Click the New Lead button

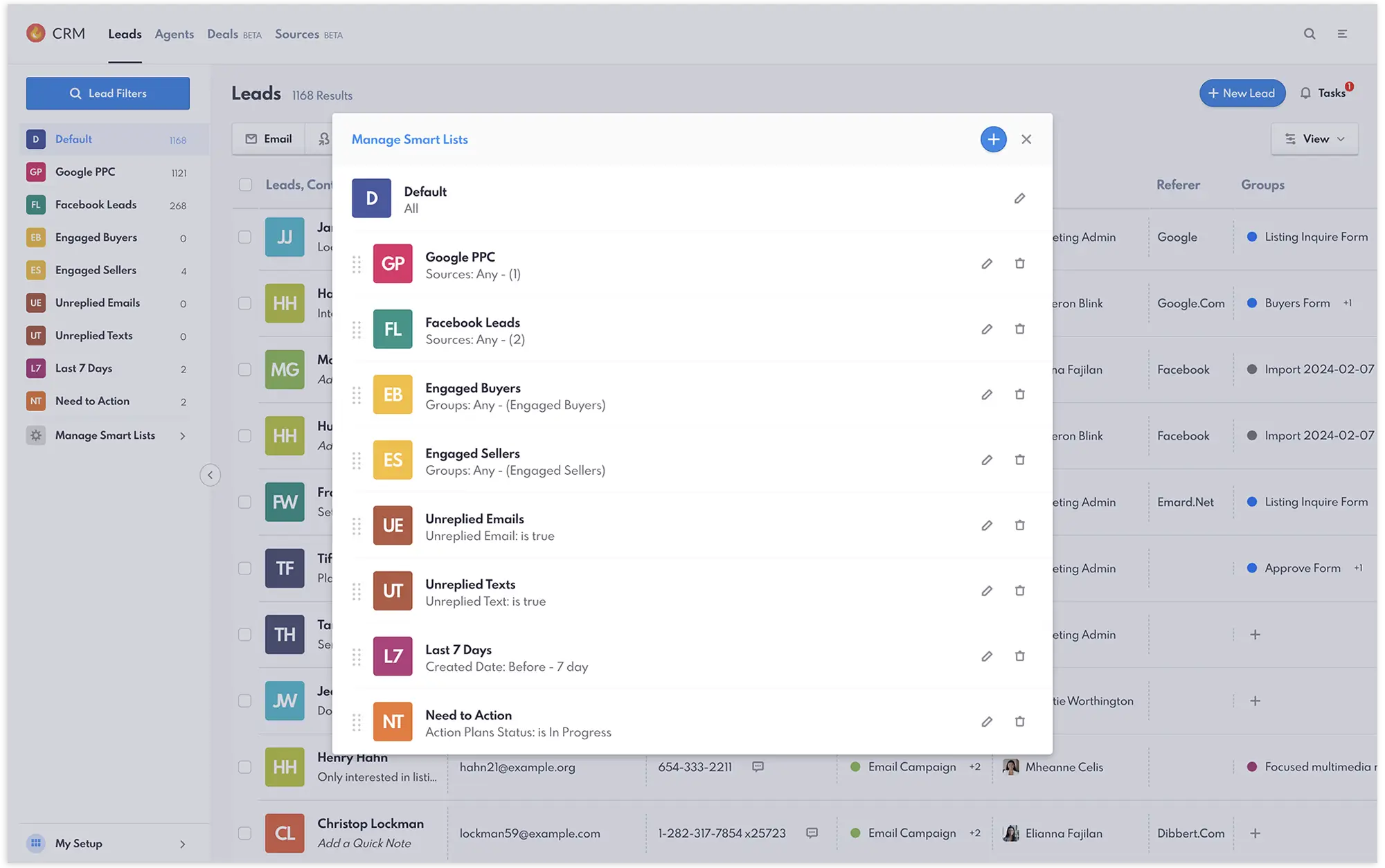pyautogui.click(x=1242, y=93)
